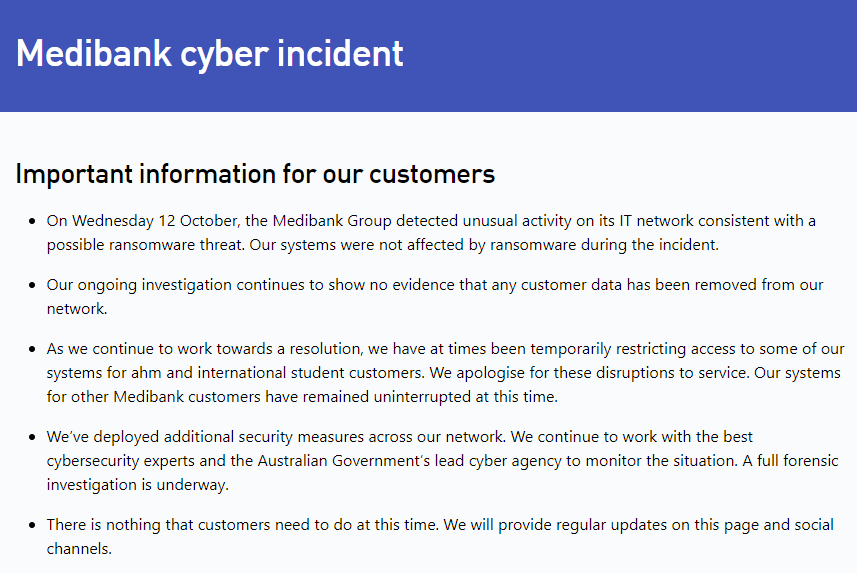The height and width of the screenshot is (573, 857).
Task: Click the bullet dot before "There is nothing"
Action: click(x=32, y=526)
